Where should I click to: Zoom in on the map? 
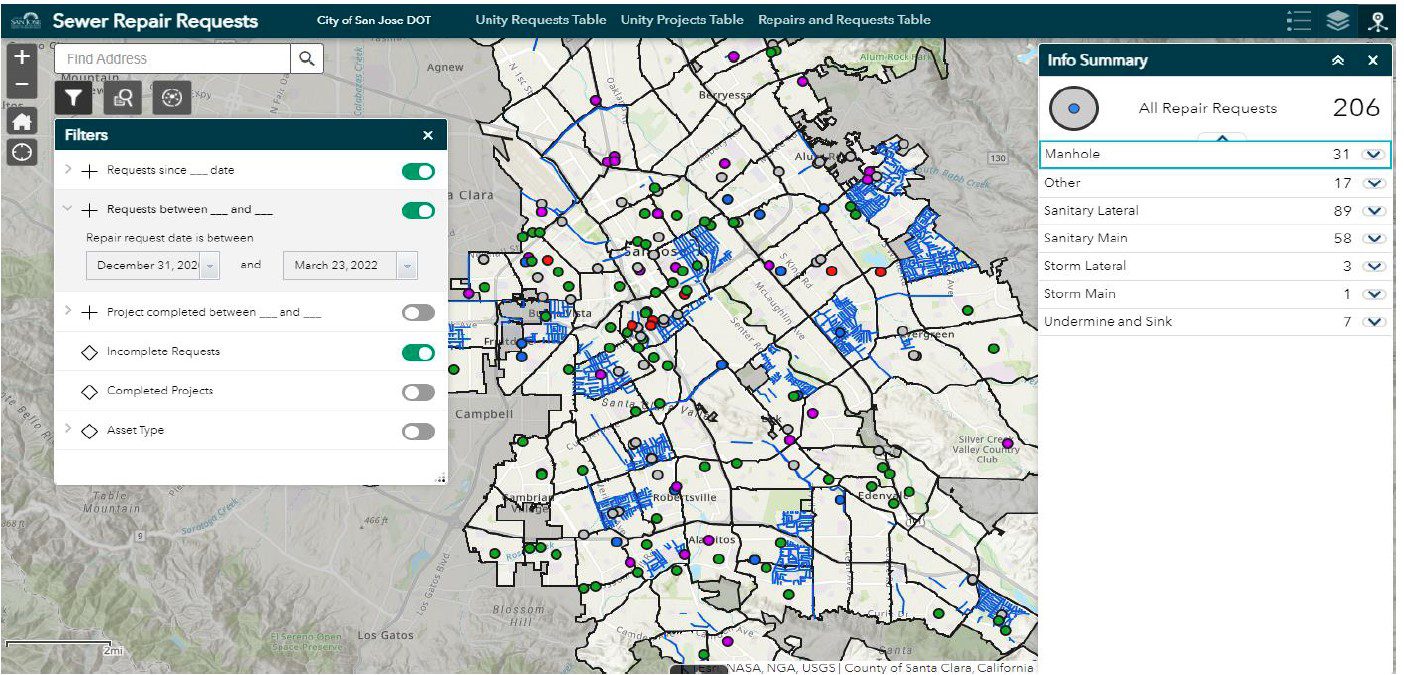[x=22, y=58]
